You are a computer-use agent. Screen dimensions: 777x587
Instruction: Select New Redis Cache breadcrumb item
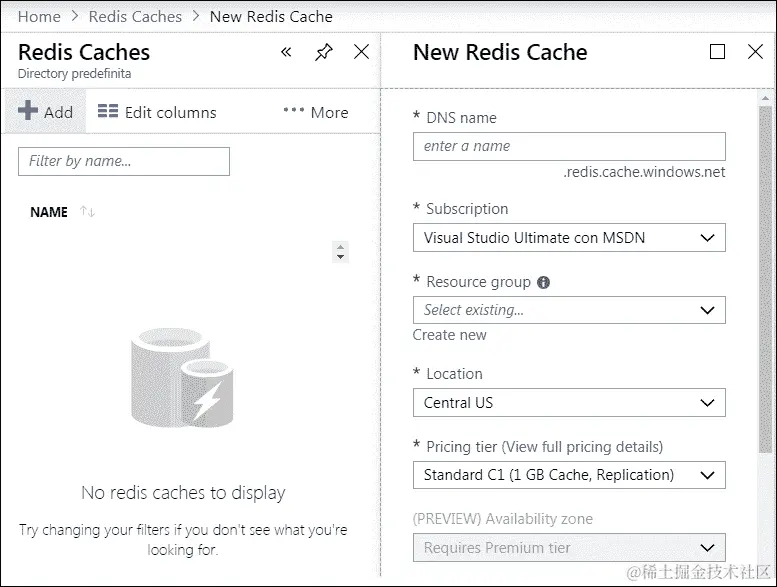coord(271,16)
